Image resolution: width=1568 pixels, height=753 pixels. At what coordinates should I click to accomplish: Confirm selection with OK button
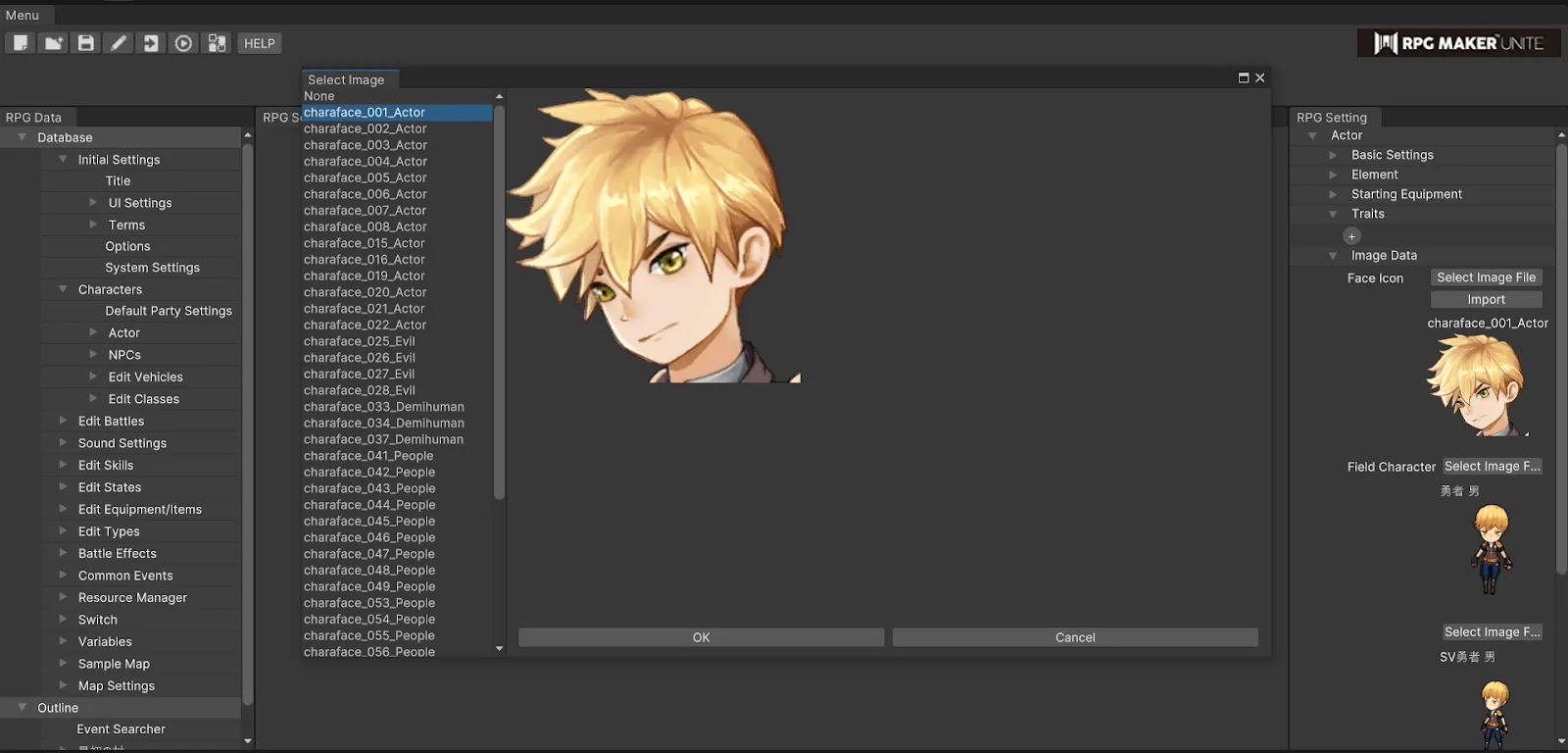pyautogui.click(x=701, y=637)
